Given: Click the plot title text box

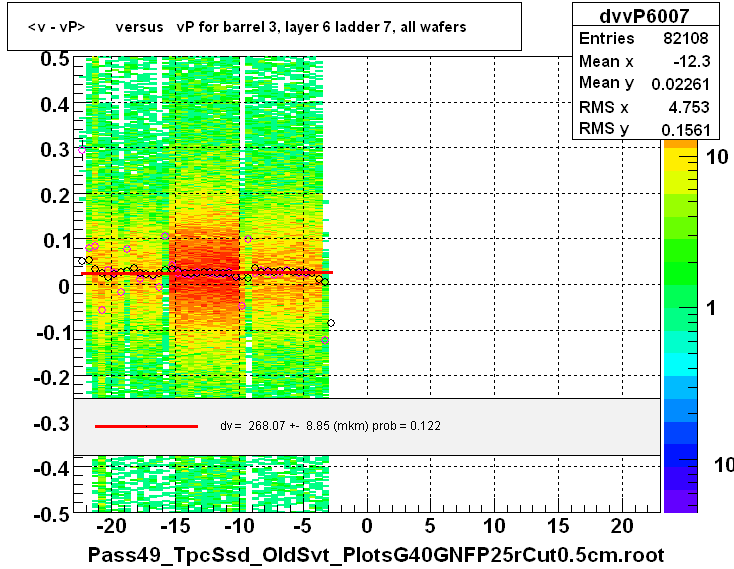Looking at the screenshot, I should click(264, 27).
